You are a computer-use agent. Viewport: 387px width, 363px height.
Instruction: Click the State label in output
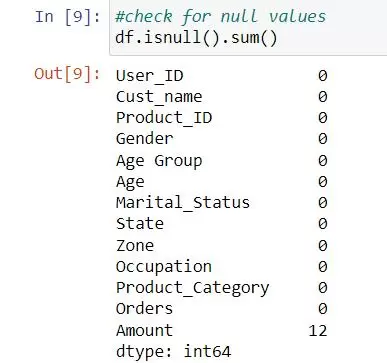point(140,223)
